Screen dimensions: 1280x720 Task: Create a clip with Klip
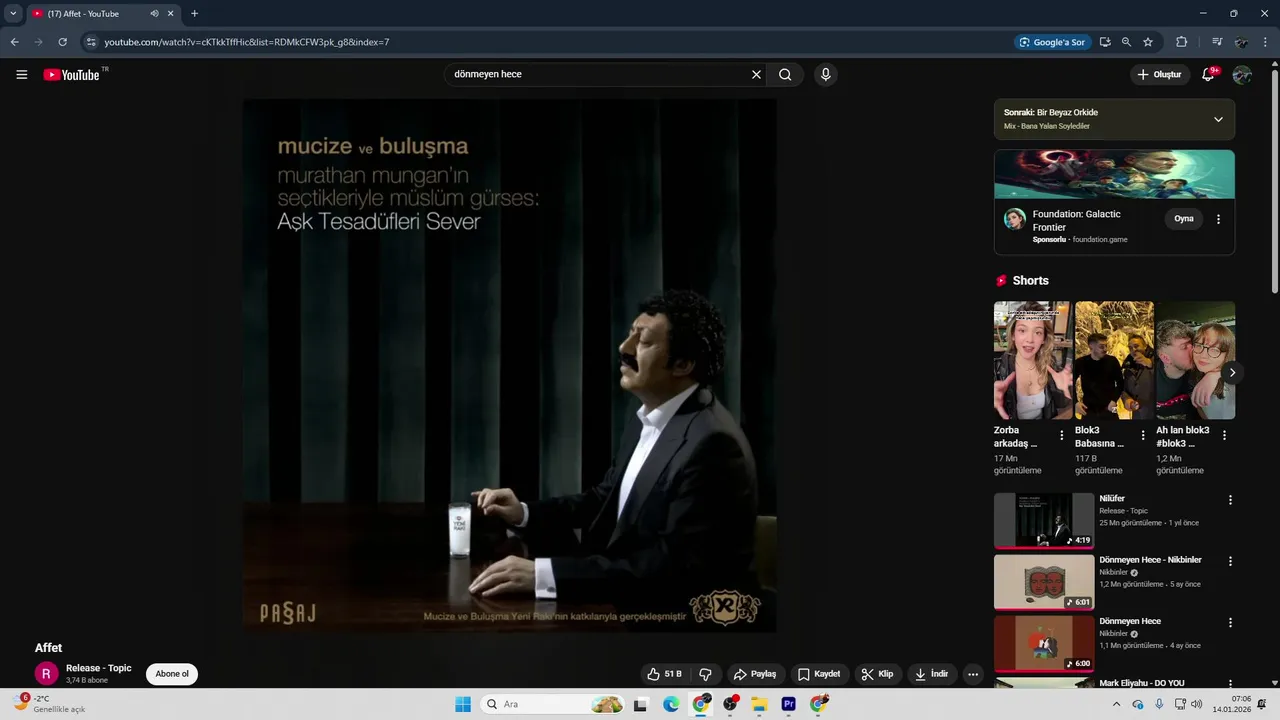(x=878, y=674)
